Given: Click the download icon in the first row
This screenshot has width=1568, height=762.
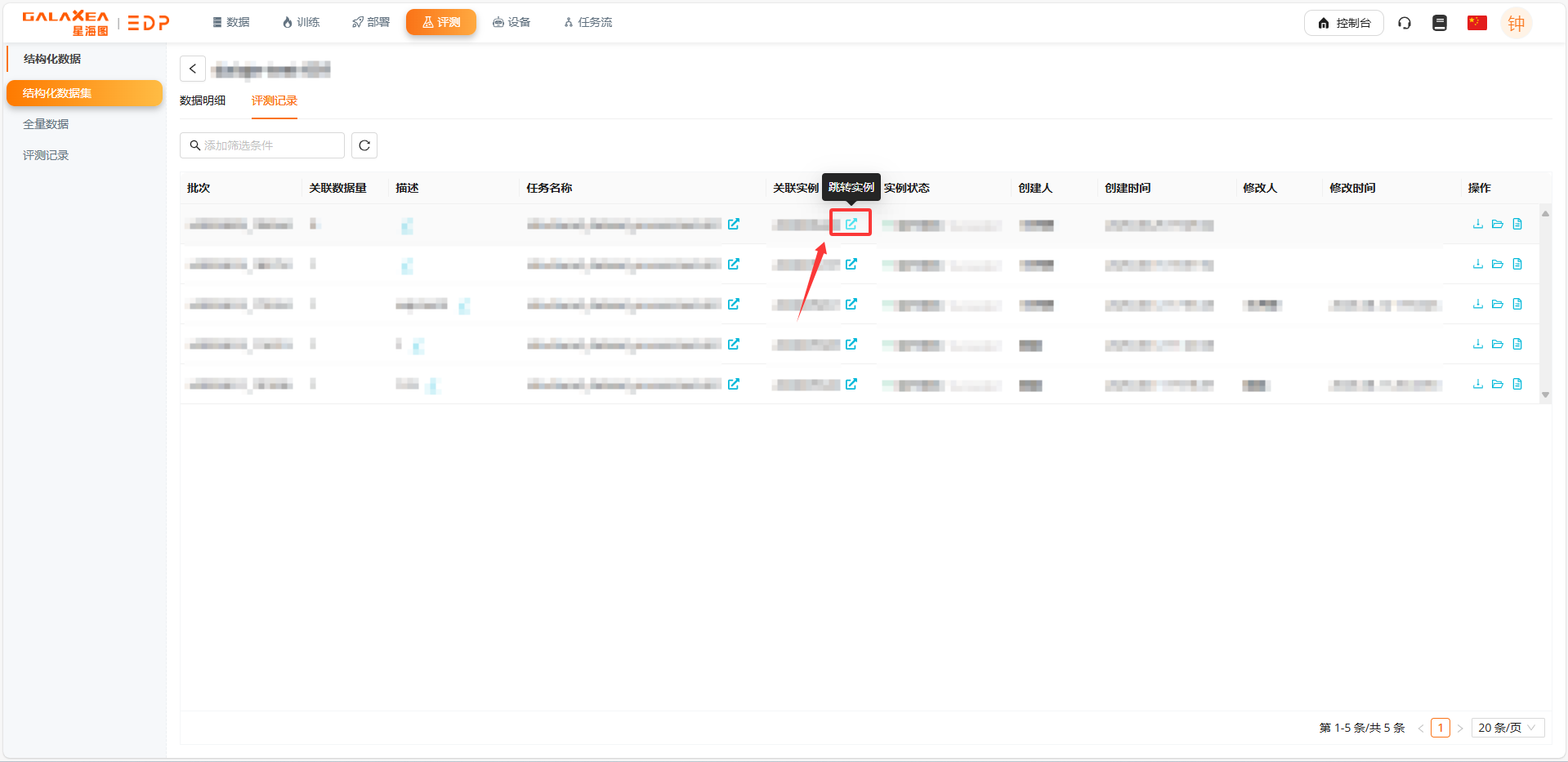Looking at the screenshot, I should click(x=1477, y=224).
